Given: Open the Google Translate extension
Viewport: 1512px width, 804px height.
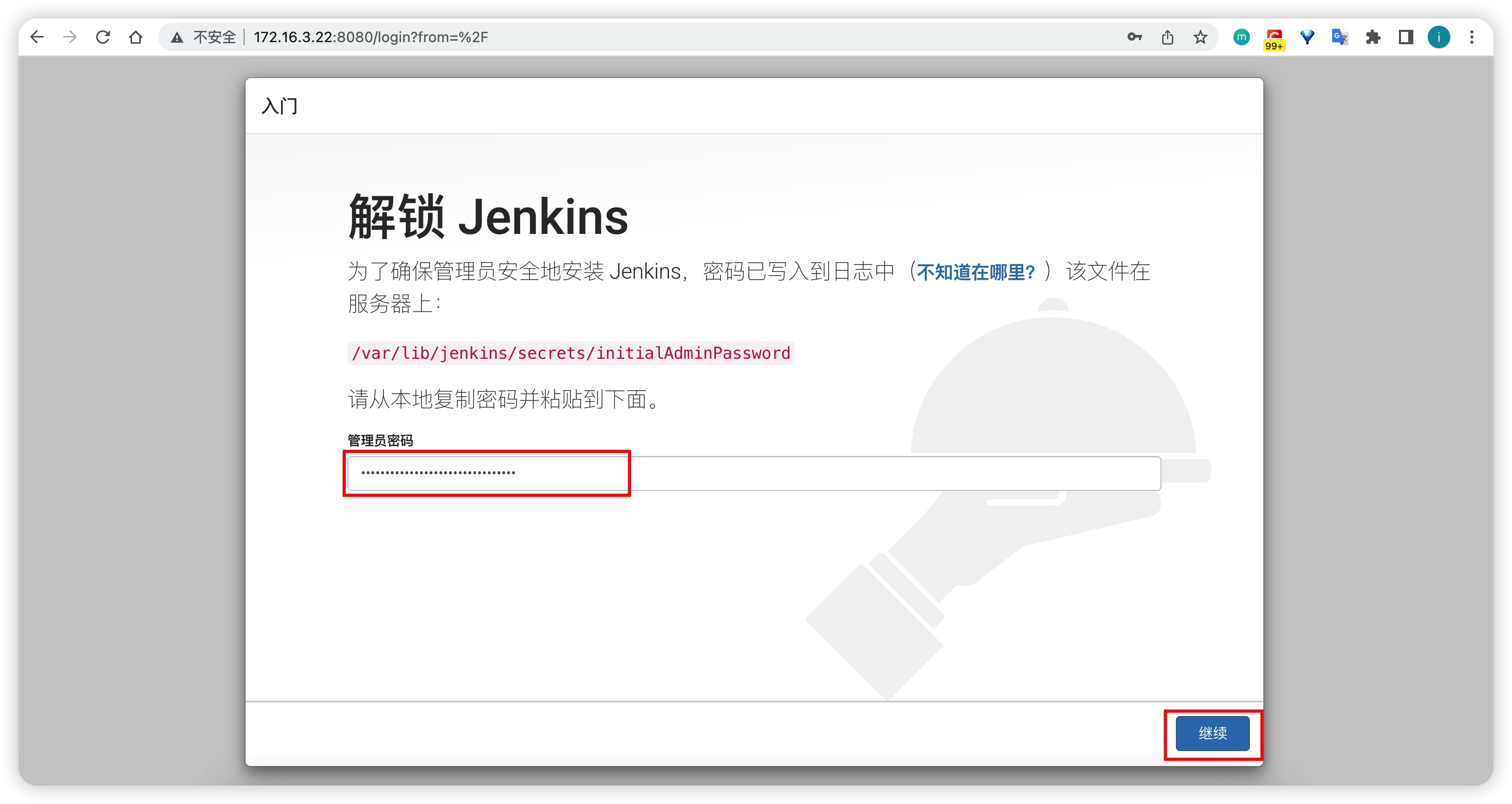Looking at the screenshot, I should [x=1340, y=37].
